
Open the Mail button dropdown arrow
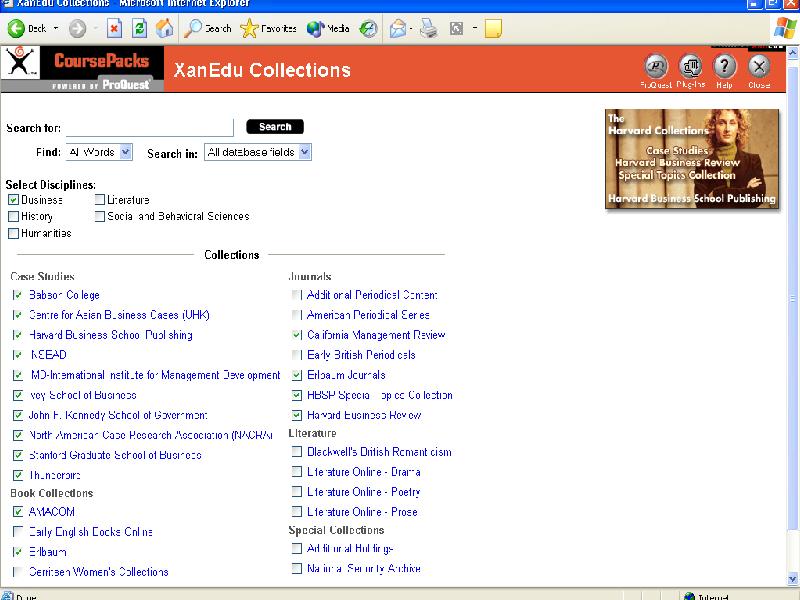pos(411,29)
